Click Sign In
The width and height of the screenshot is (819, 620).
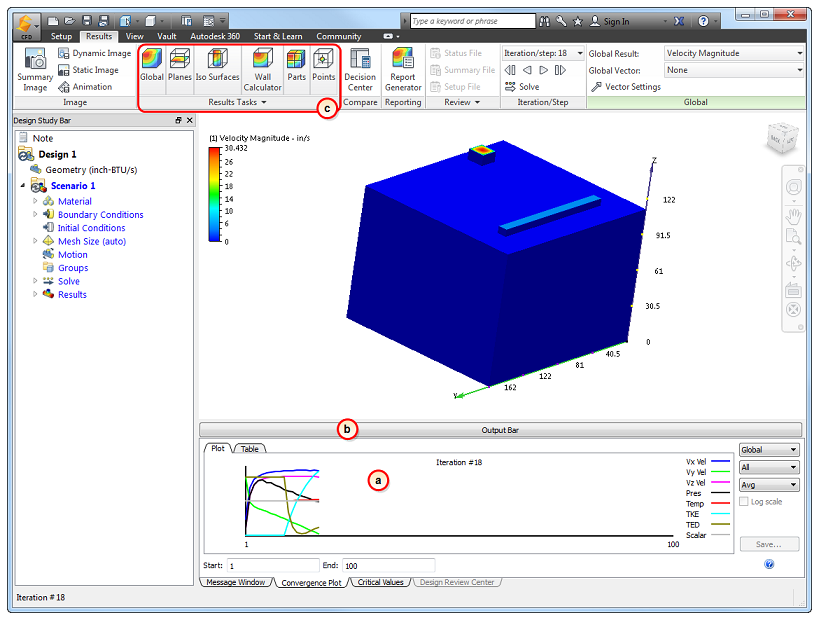[x=610, y=21]
